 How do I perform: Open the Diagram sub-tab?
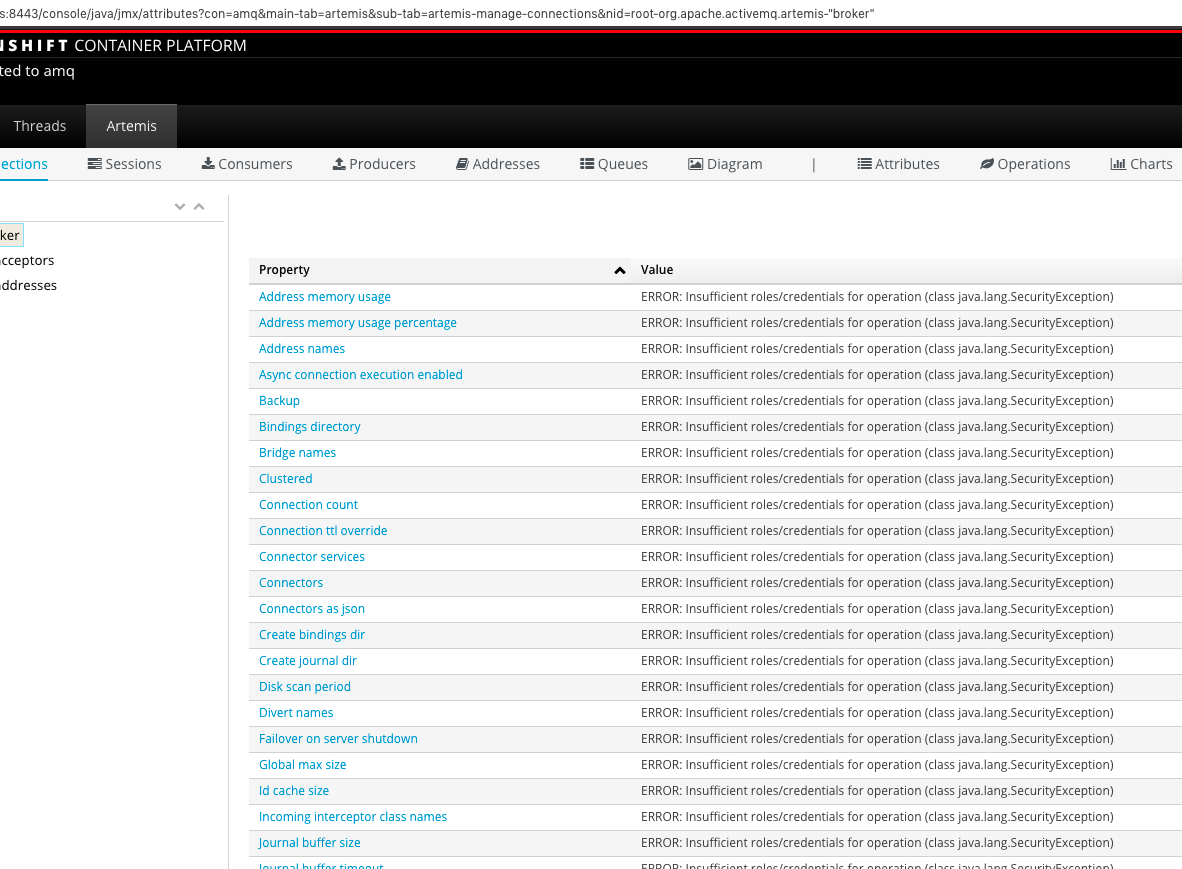(725, 164)
